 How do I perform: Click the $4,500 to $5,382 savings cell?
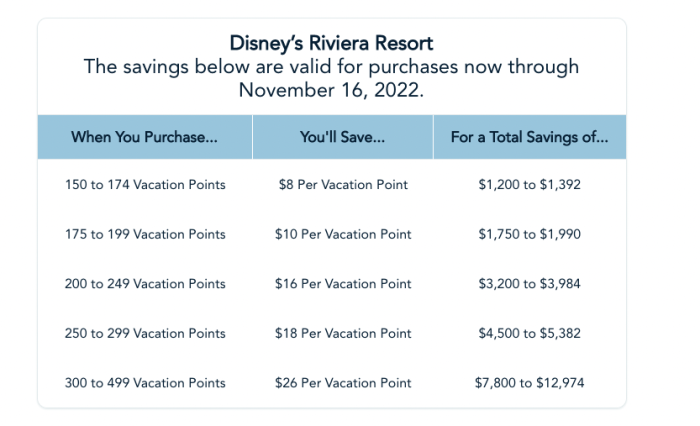529,334
